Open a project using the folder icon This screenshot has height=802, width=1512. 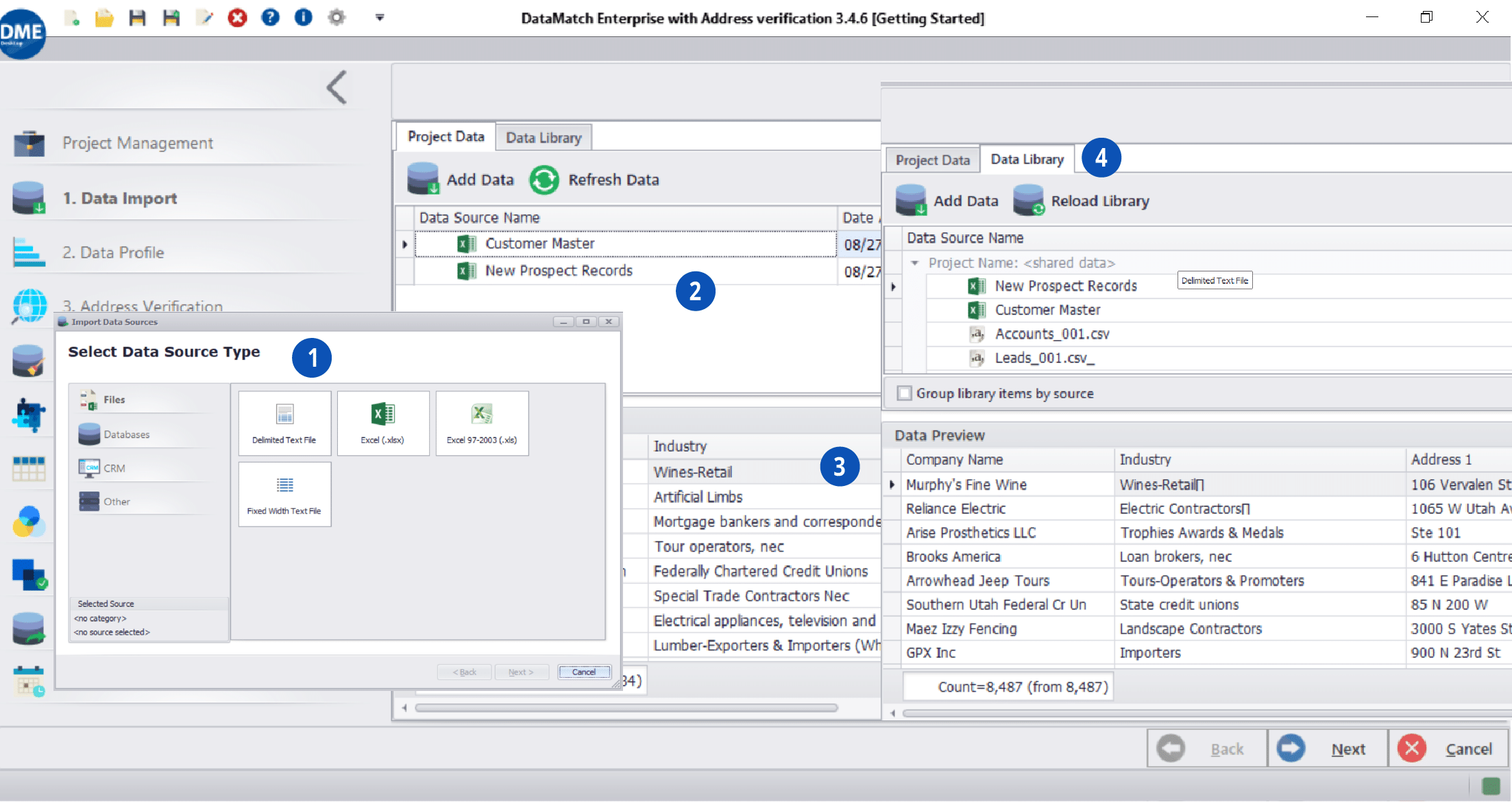point(104,18)
